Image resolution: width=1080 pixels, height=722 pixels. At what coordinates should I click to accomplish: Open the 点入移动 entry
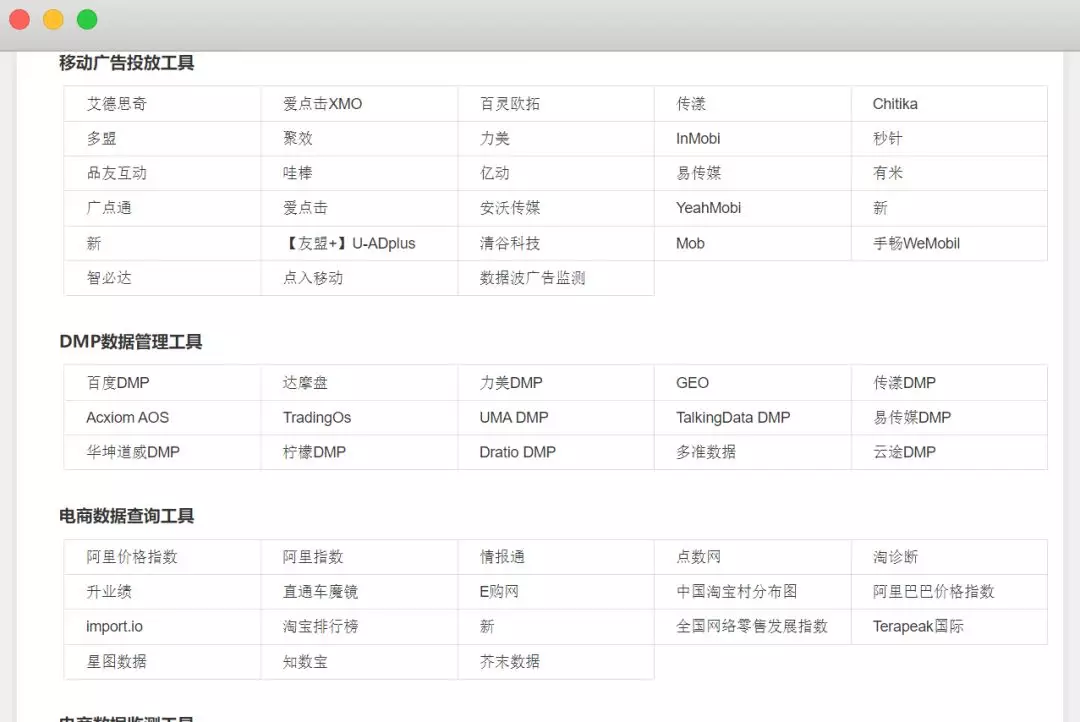point(313,278)
